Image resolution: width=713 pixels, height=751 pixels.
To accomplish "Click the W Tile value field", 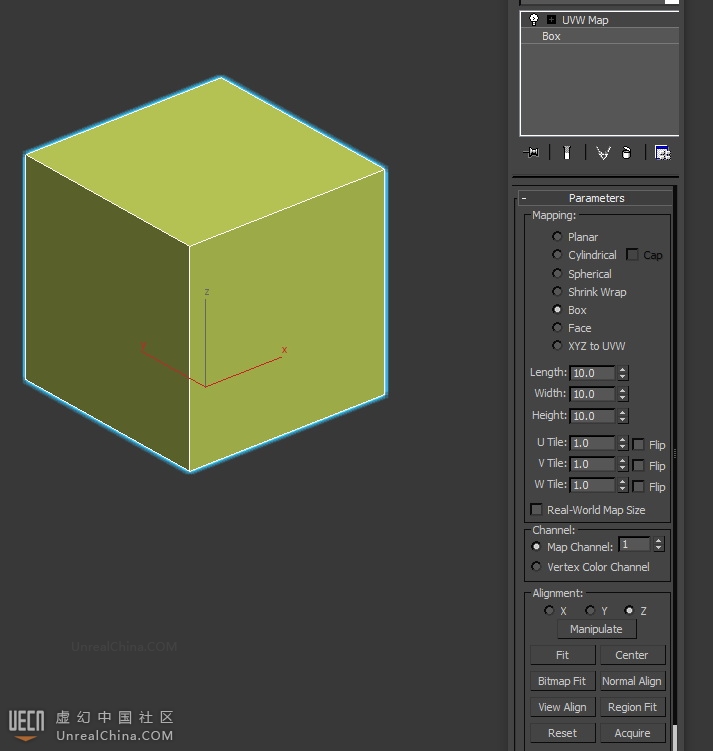I will point(592,485).
